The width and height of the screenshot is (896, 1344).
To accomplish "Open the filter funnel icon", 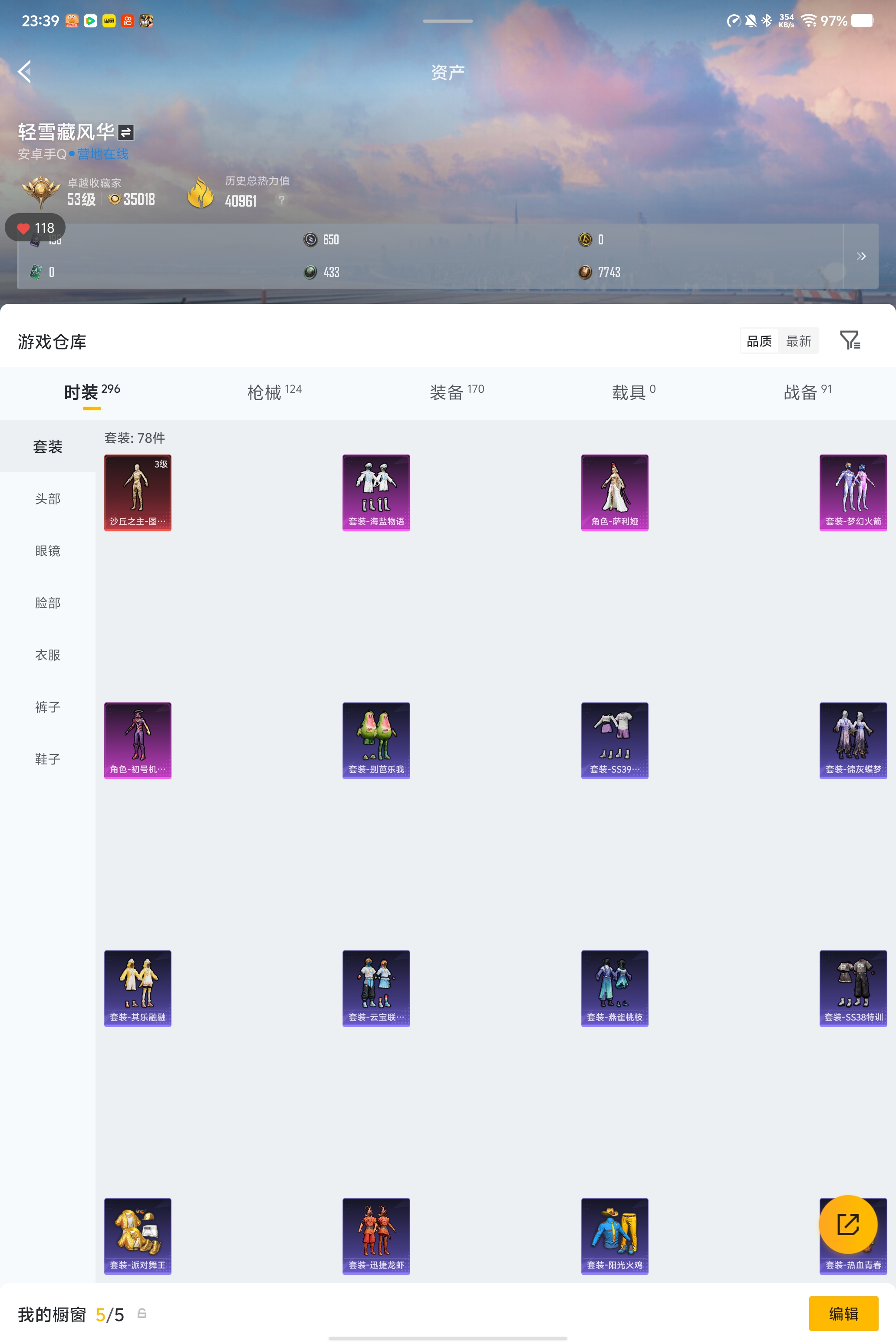I will 850,340.
